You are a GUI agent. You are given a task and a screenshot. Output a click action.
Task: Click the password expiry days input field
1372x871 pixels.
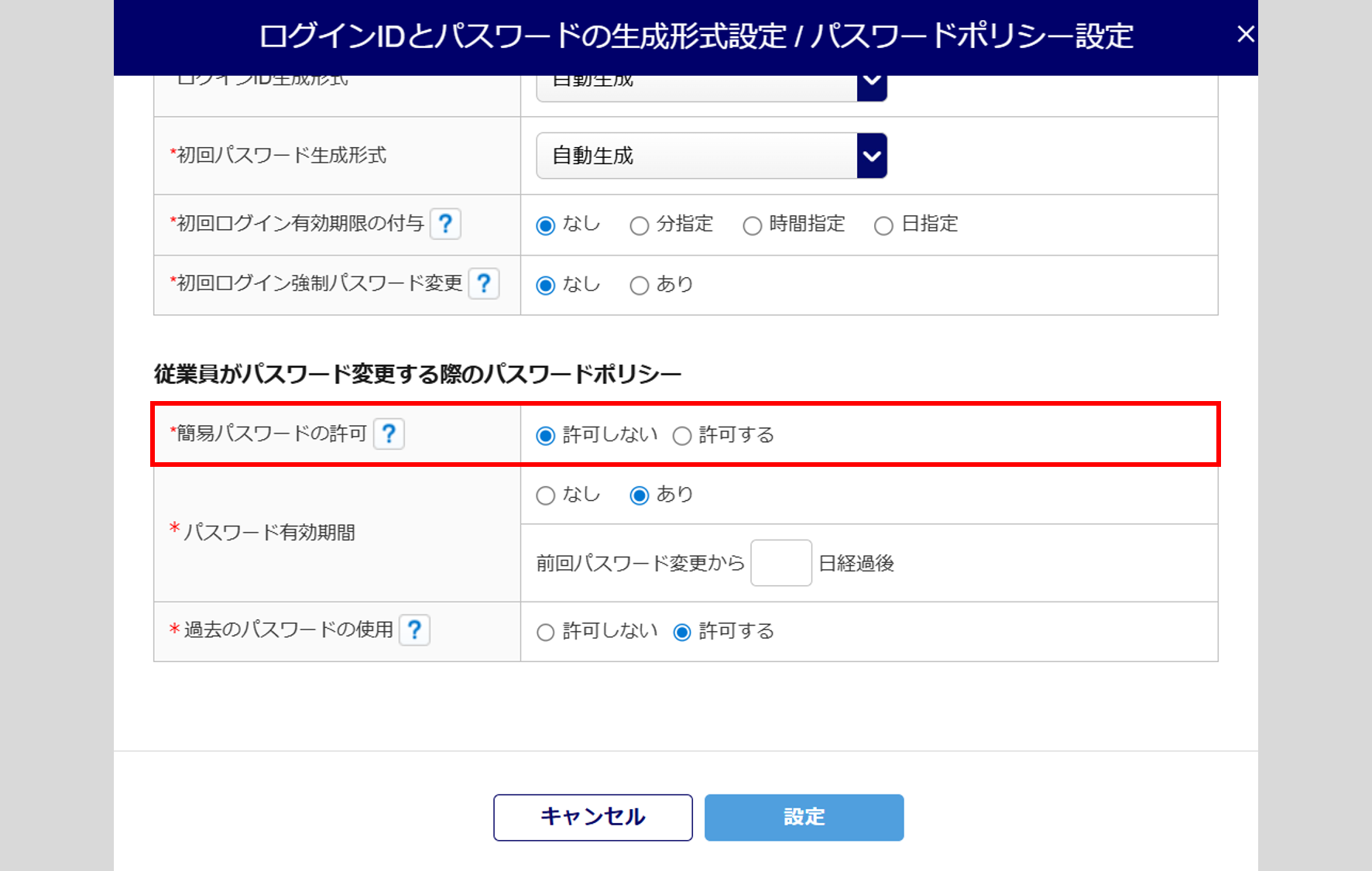780,563
